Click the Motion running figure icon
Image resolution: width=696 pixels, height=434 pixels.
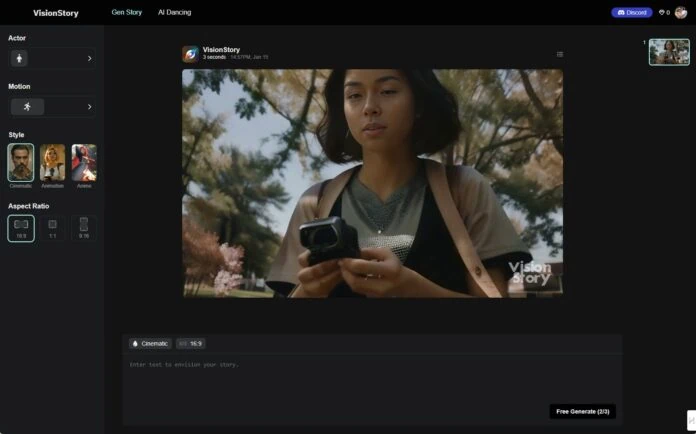click(x=27, y=107)
